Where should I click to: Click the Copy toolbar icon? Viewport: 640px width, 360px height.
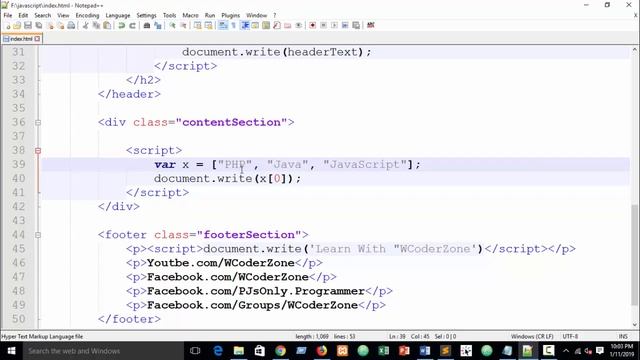tap(96, 26)
